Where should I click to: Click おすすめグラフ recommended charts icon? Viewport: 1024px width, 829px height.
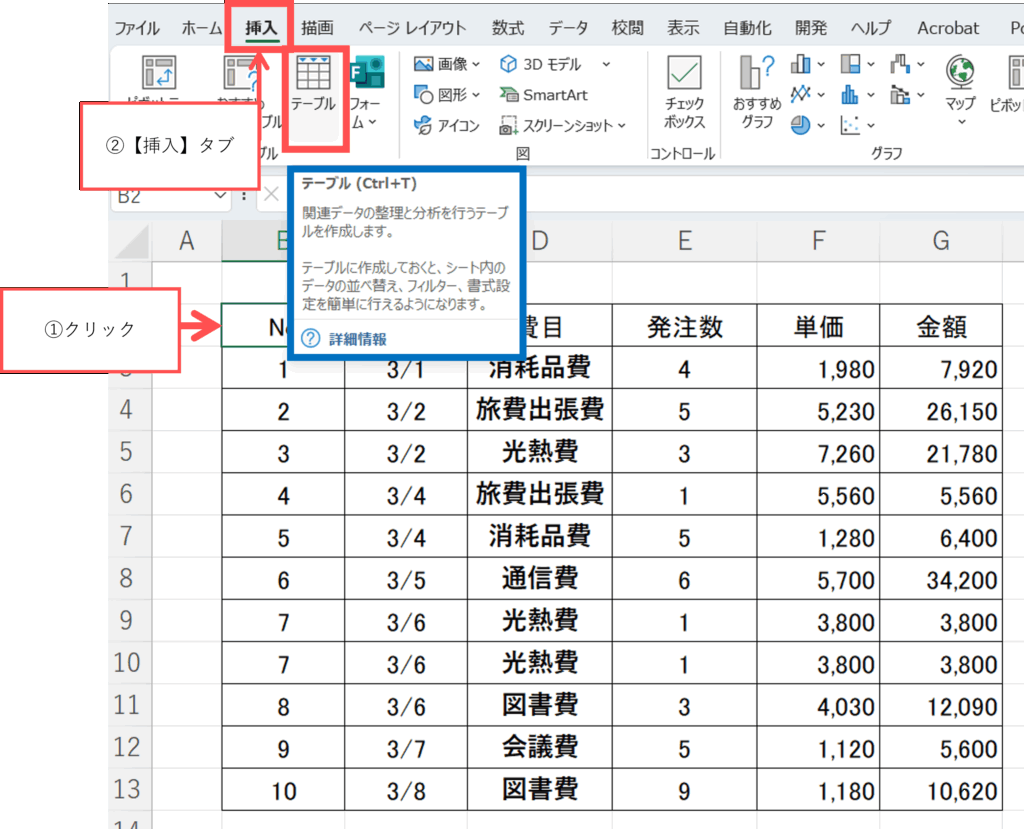757,90
